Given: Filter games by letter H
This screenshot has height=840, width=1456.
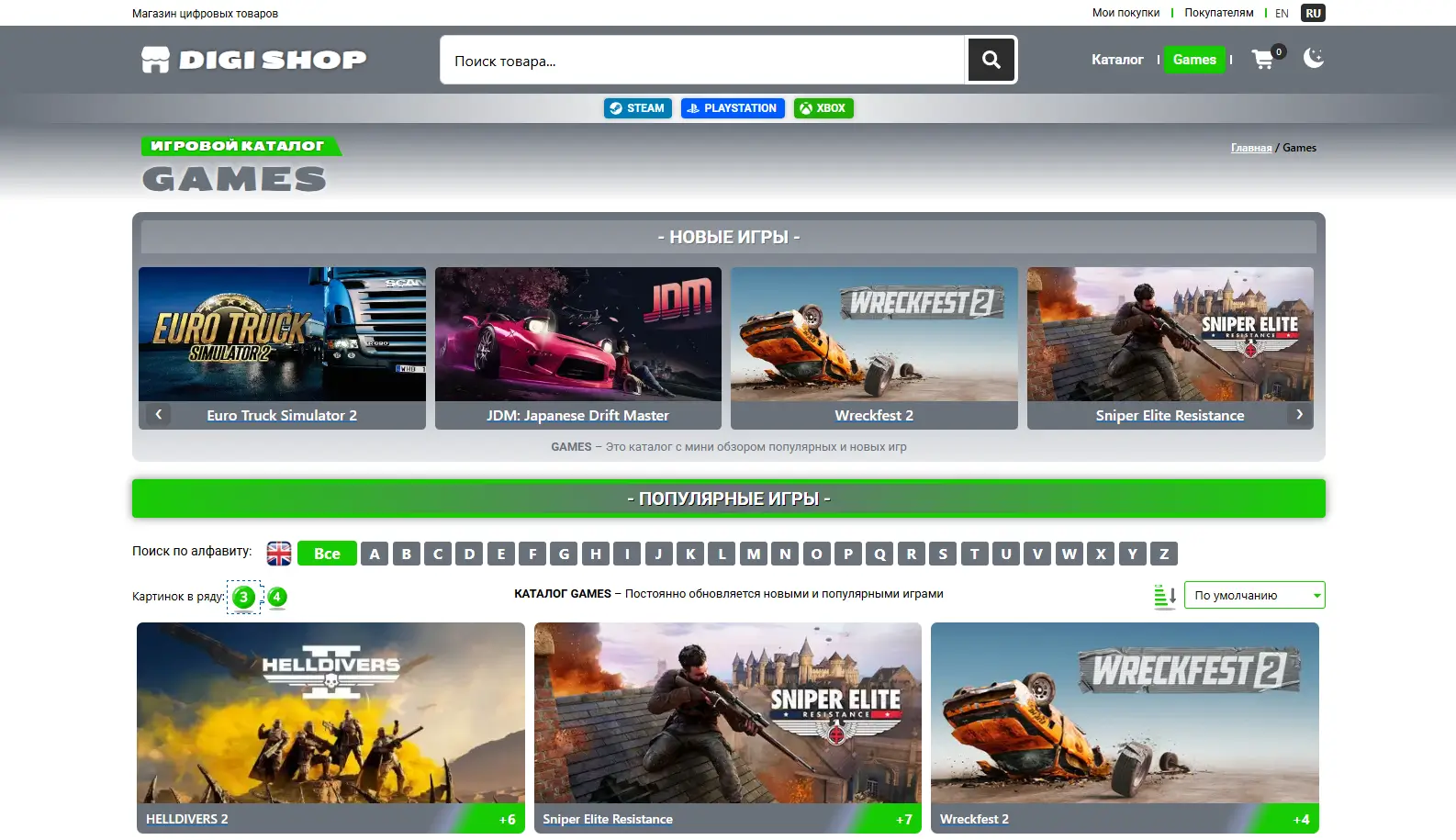Looking at the screenshot, I should coord(596,554).
